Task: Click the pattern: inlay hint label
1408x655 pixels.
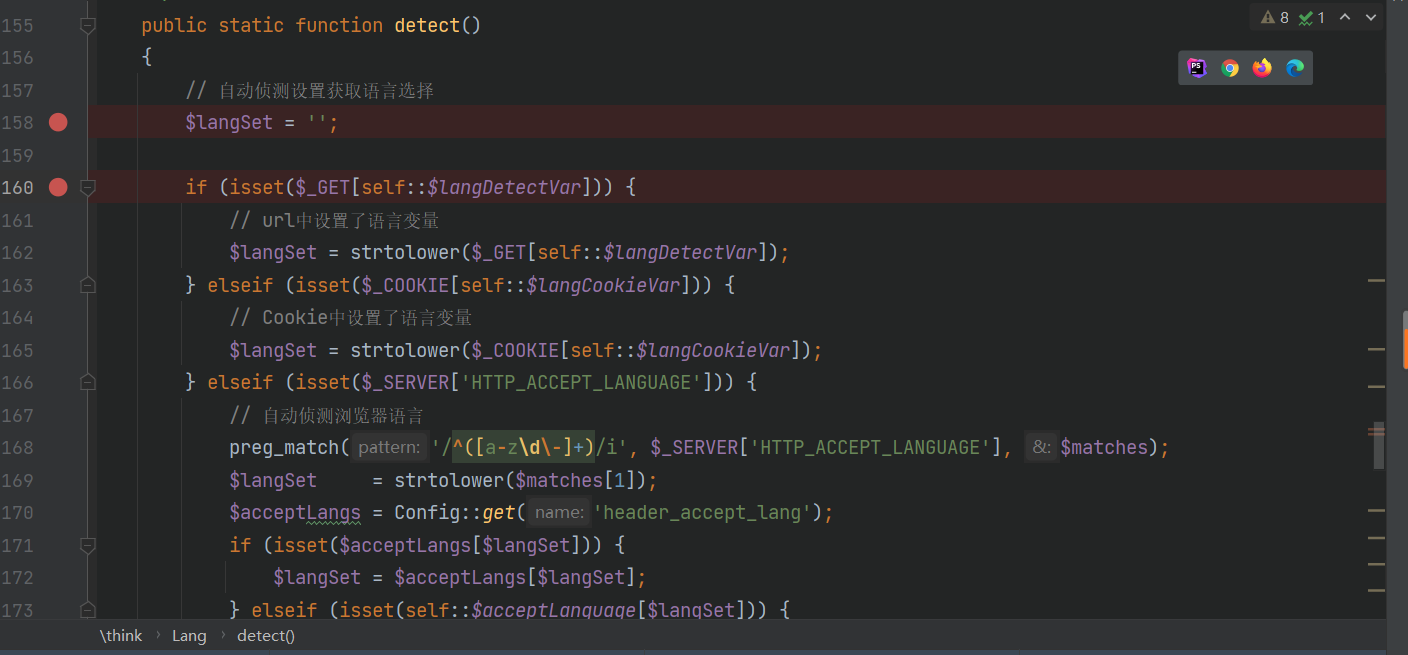Action: [x=388, y=447]
